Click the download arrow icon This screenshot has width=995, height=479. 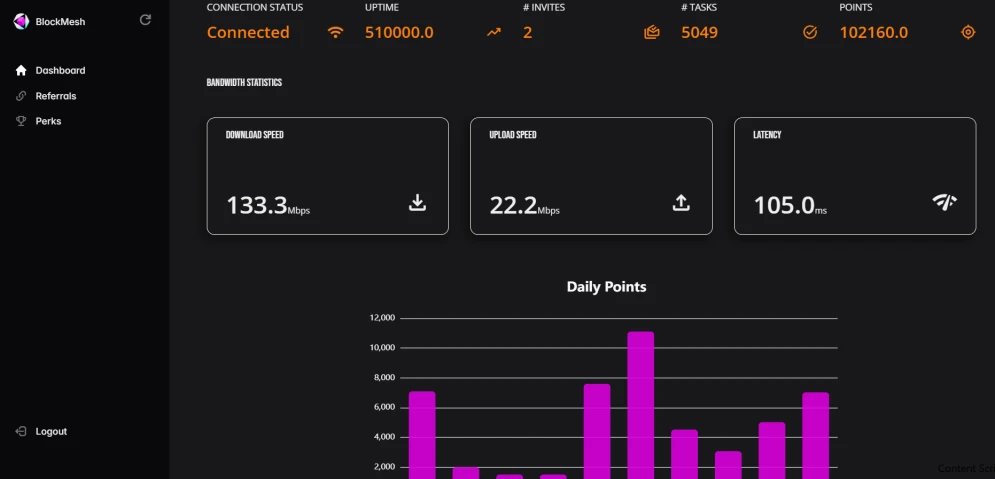[417, 203]
